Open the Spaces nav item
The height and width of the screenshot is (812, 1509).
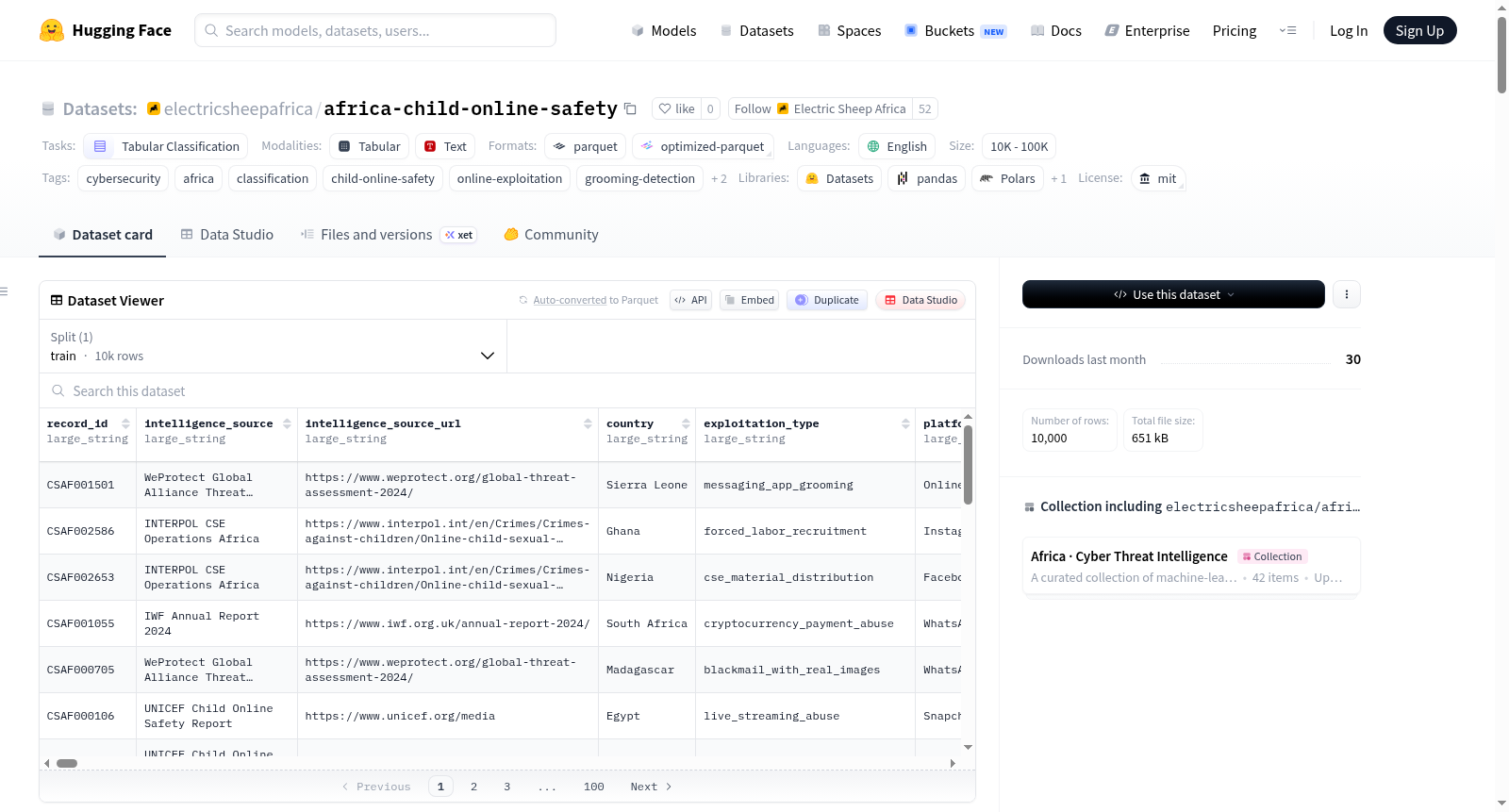tap(850, 30)
